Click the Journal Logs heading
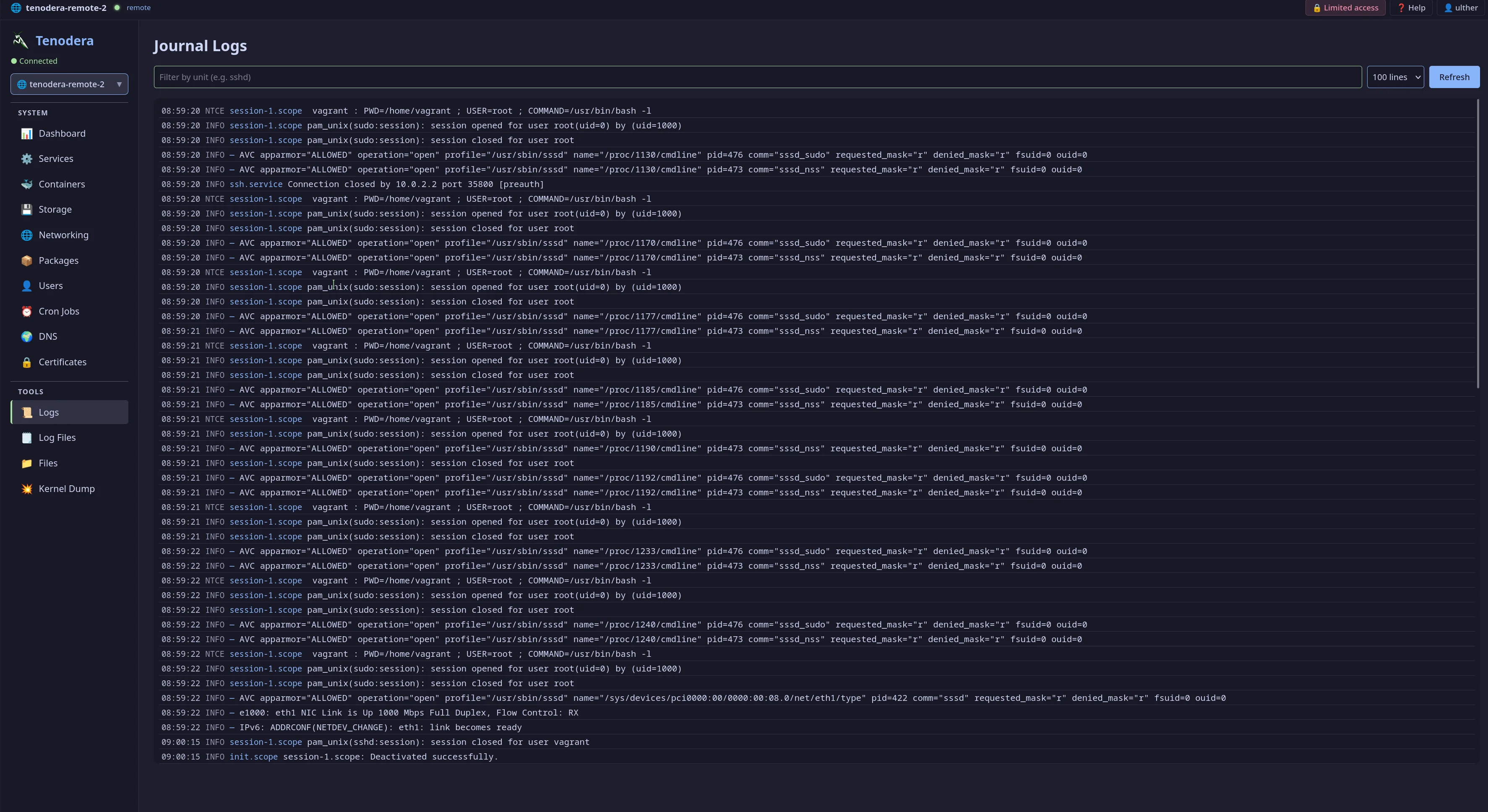The image size is (1488, 812). [x=201, y=46]
